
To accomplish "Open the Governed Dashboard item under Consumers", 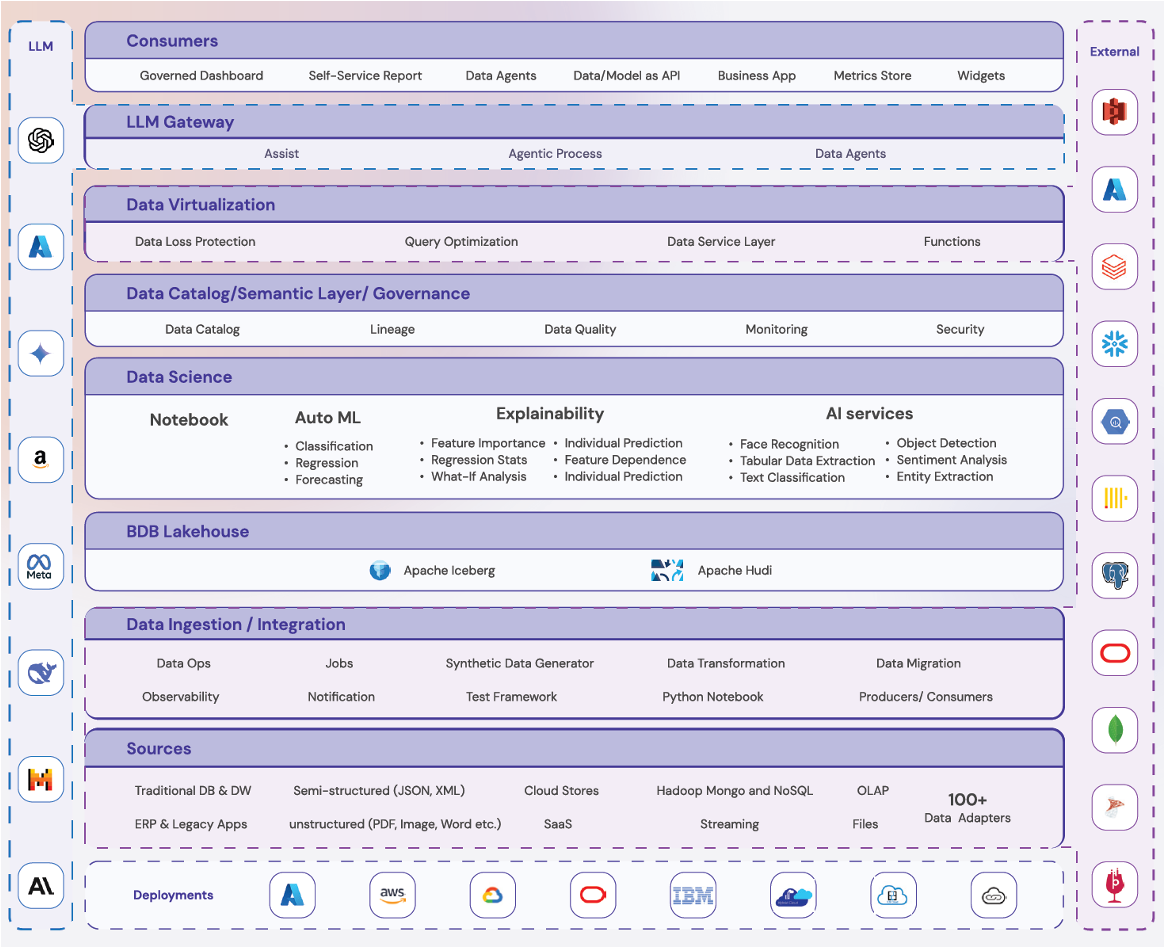I will (202, 75).
